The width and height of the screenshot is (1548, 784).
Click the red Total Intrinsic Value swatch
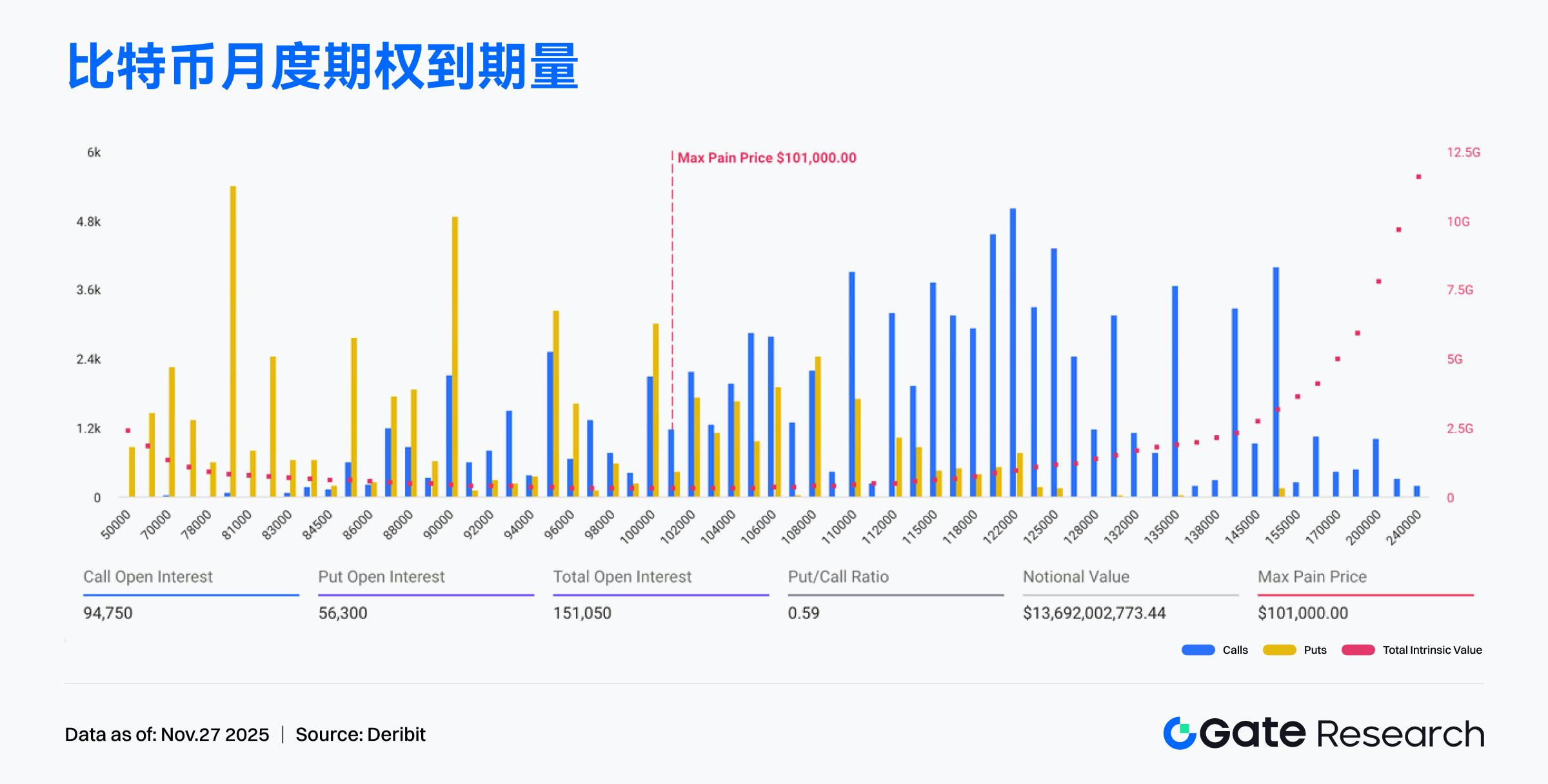click(1358, 650)
